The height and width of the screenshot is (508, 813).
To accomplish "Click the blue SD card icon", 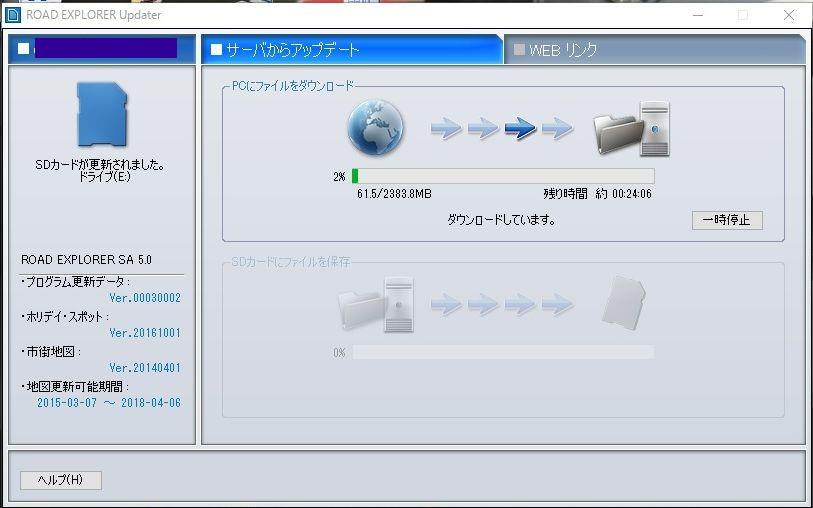I will coord(102,114).
